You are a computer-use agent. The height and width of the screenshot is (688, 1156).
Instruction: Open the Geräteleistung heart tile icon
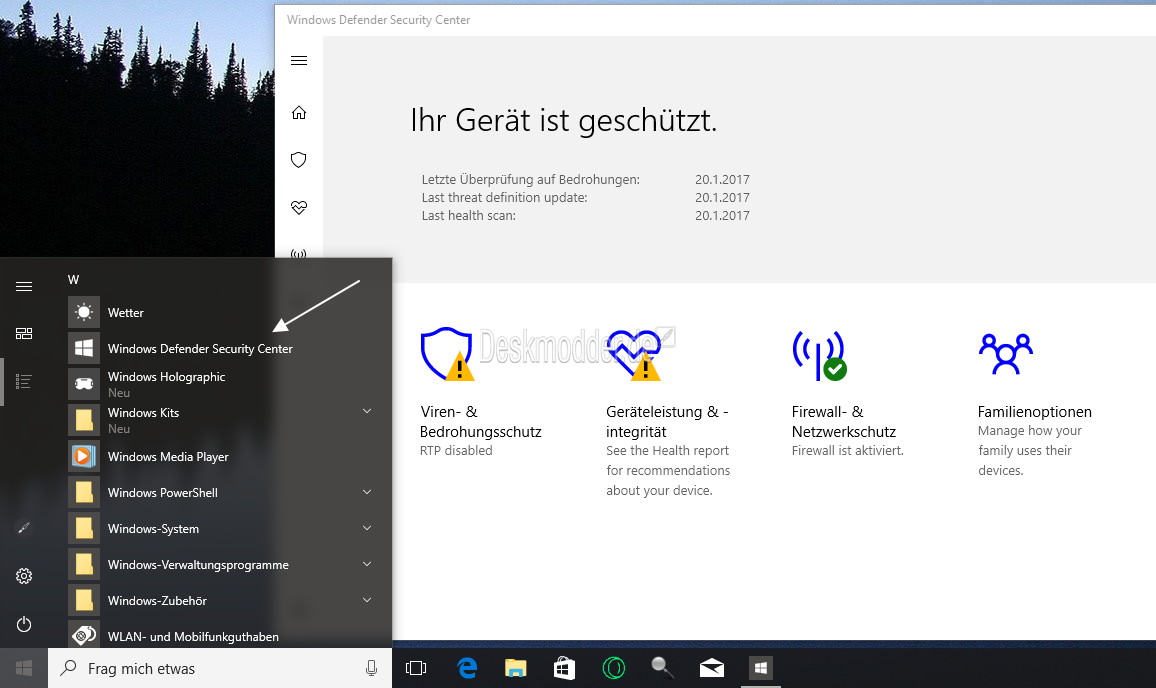pyautogui.click(x=633, y=354)
